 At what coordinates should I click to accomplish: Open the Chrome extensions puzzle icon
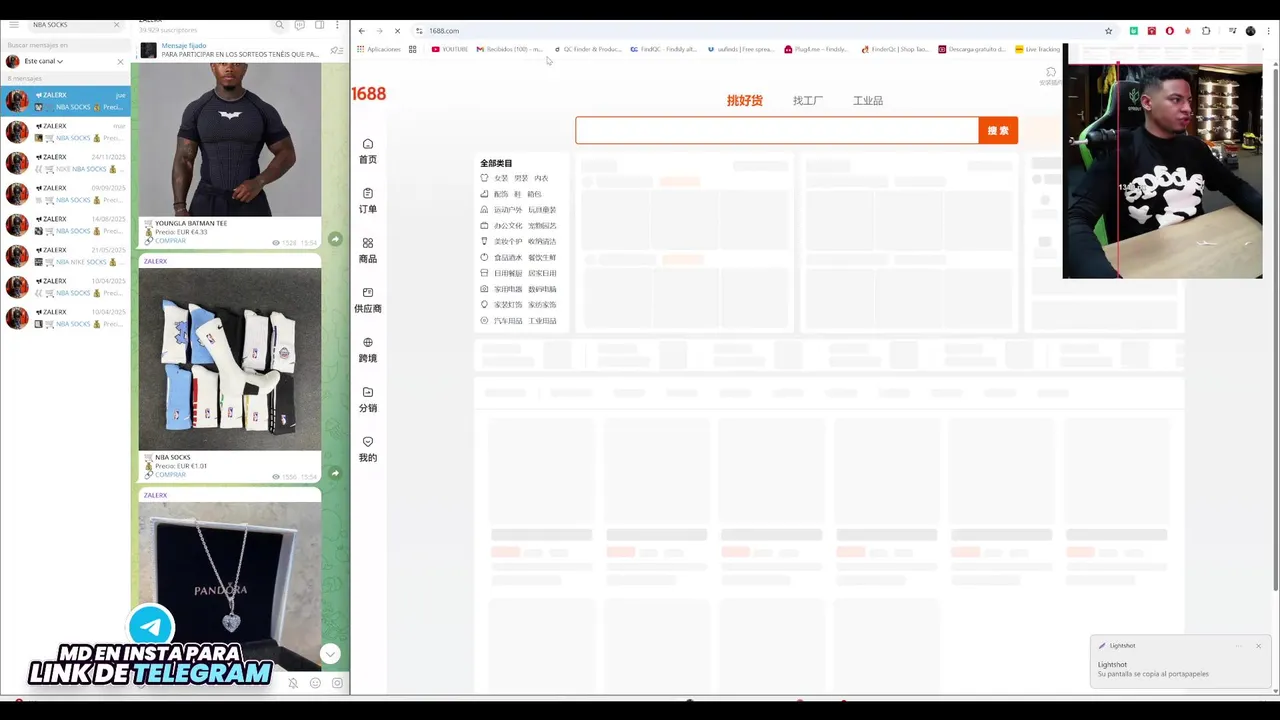1206,31
